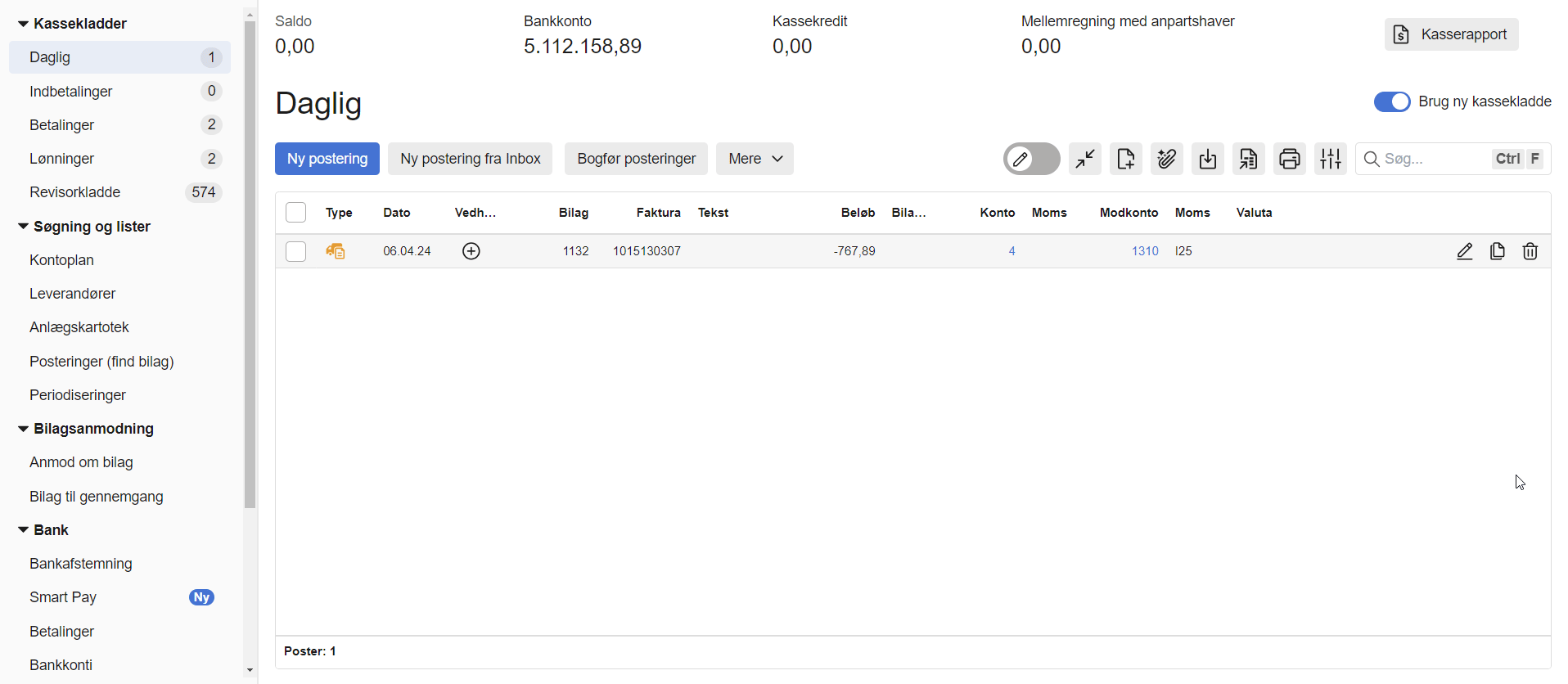This screenshot has height=684, width=1568.
Task: Collapse the Kassekladder section
Action: point(23,24)
